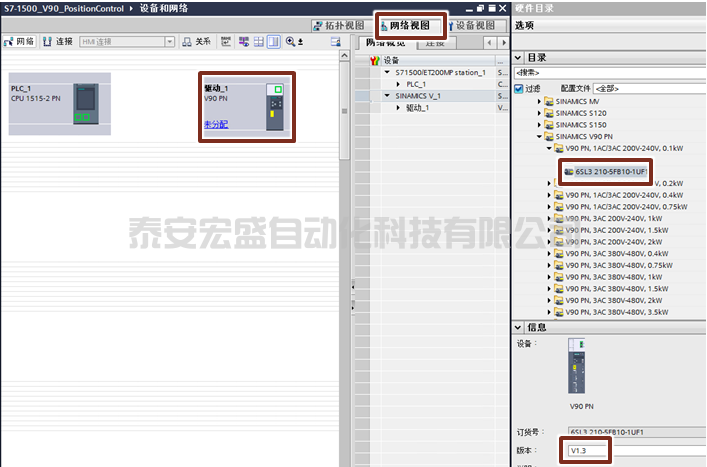Click the zoom magnifier icon
Image resolution: width=707 pixels, height=467 pixels.
click(290, 41)
